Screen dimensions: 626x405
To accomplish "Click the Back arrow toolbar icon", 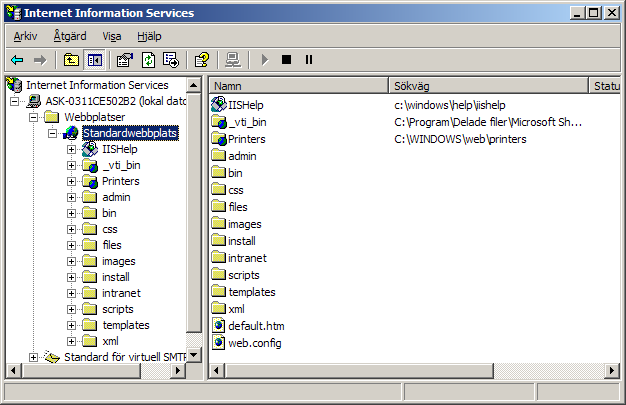I will pos(17,60).
